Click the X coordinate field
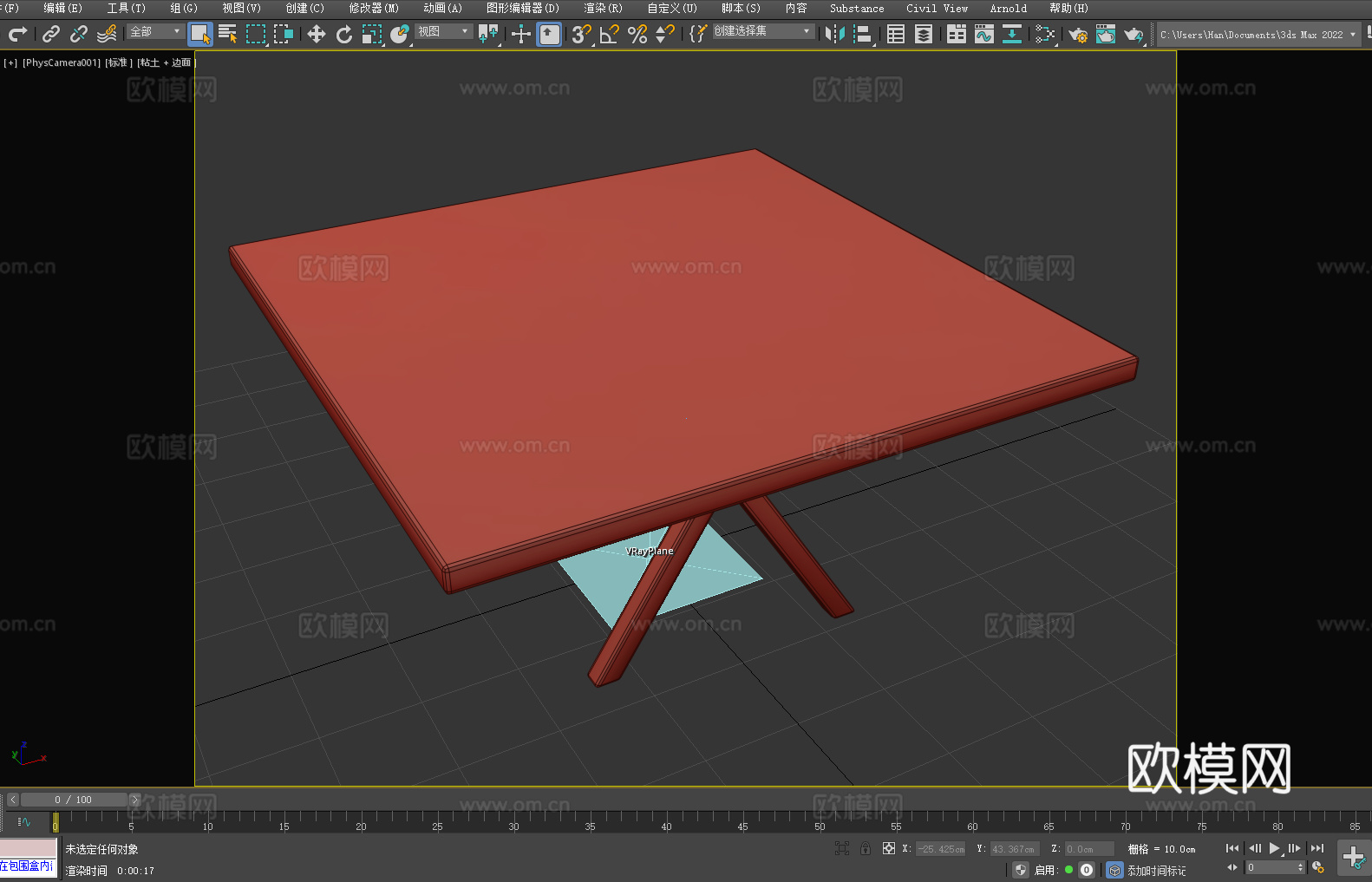Image resolution: width=1372 pixels, height=882 pixels. pos(941,849)
